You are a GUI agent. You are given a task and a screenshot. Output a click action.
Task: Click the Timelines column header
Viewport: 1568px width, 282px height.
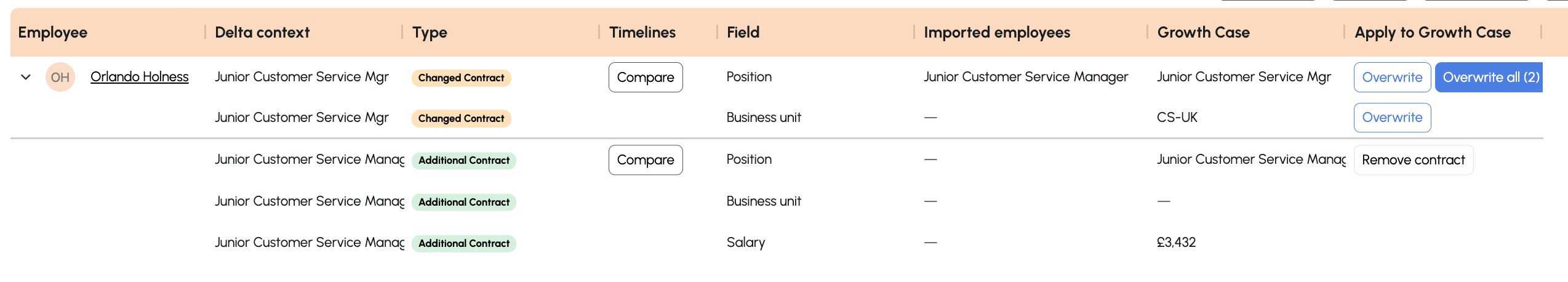click(642, 33)
